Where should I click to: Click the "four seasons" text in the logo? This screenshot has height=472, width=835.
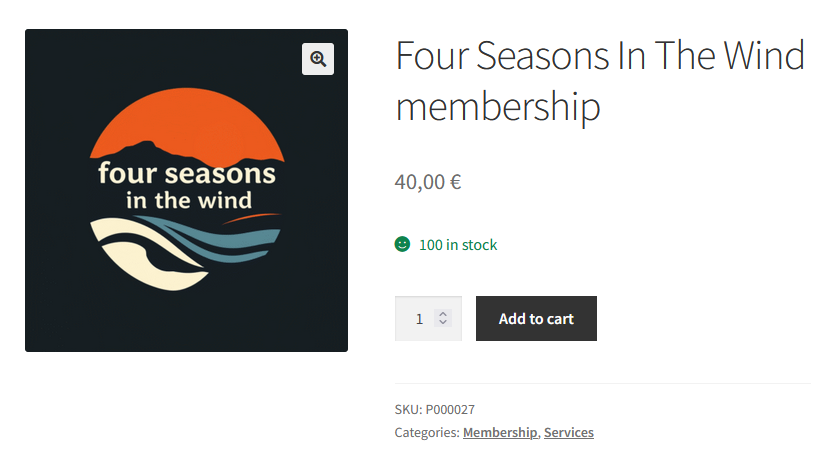pyautogui.click(x=187, y=174)
